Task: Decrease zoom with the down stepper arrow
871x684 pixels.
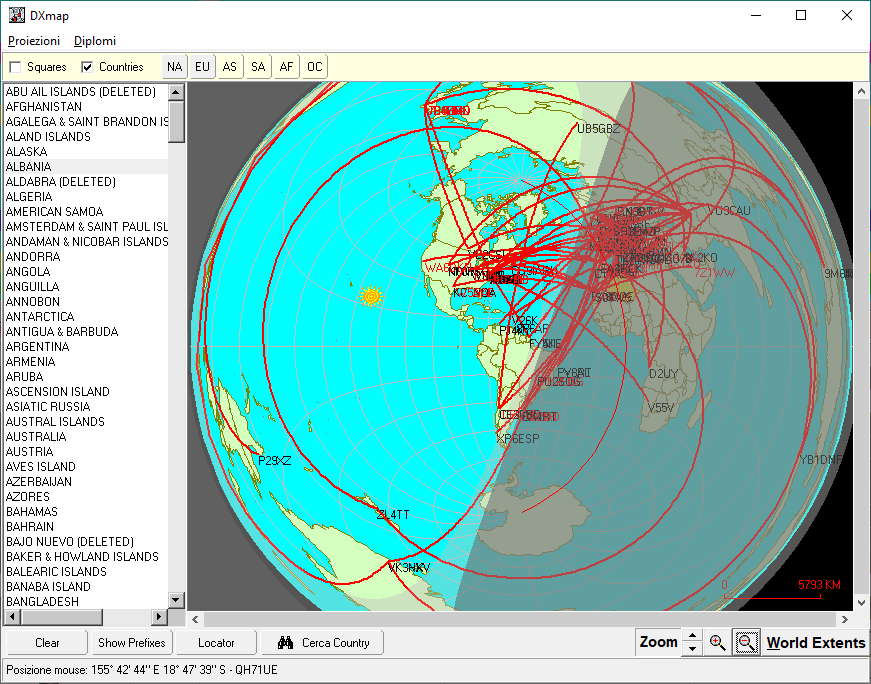Action: click(692, 649)
